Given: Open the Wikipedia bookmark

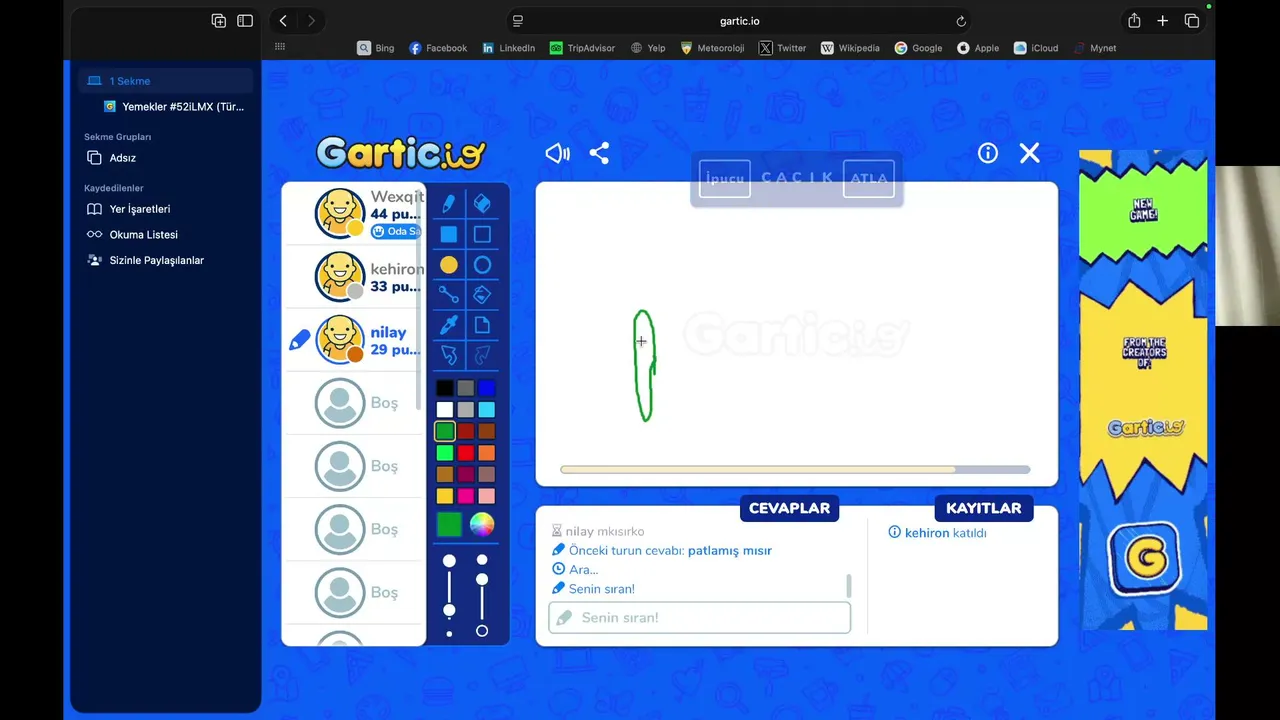Looking at the screenshot, I should point(850,48).
